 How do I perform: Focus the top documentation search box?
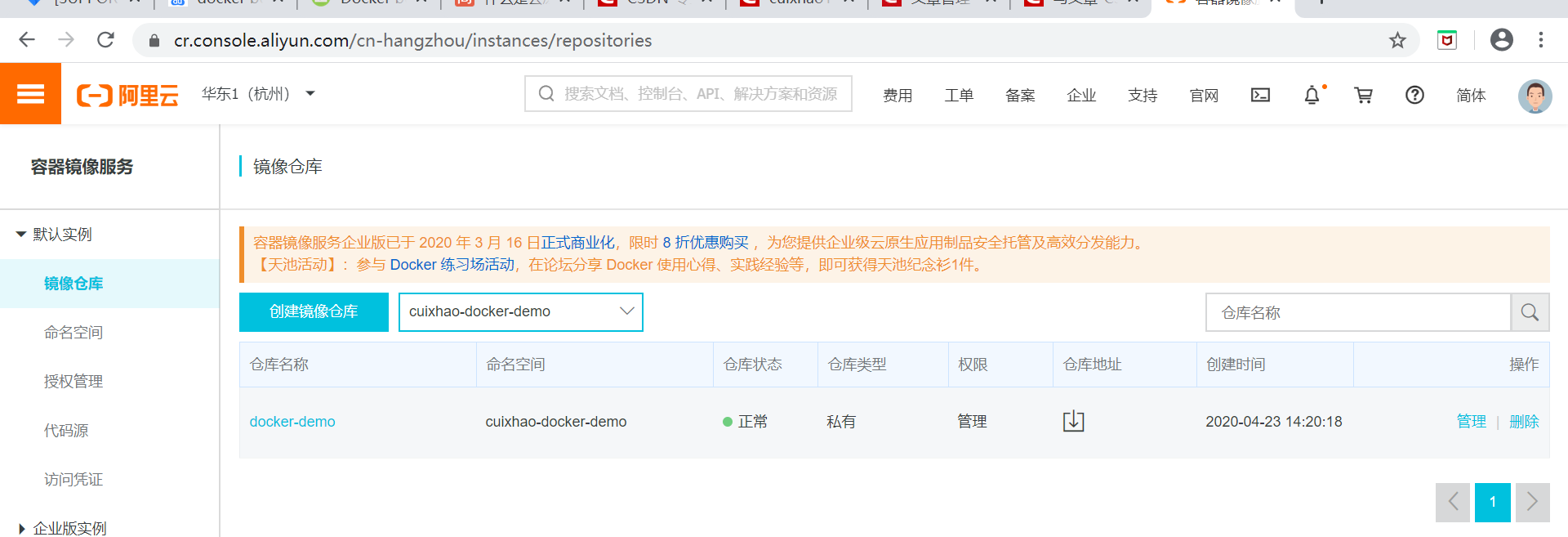coord(688,94)
